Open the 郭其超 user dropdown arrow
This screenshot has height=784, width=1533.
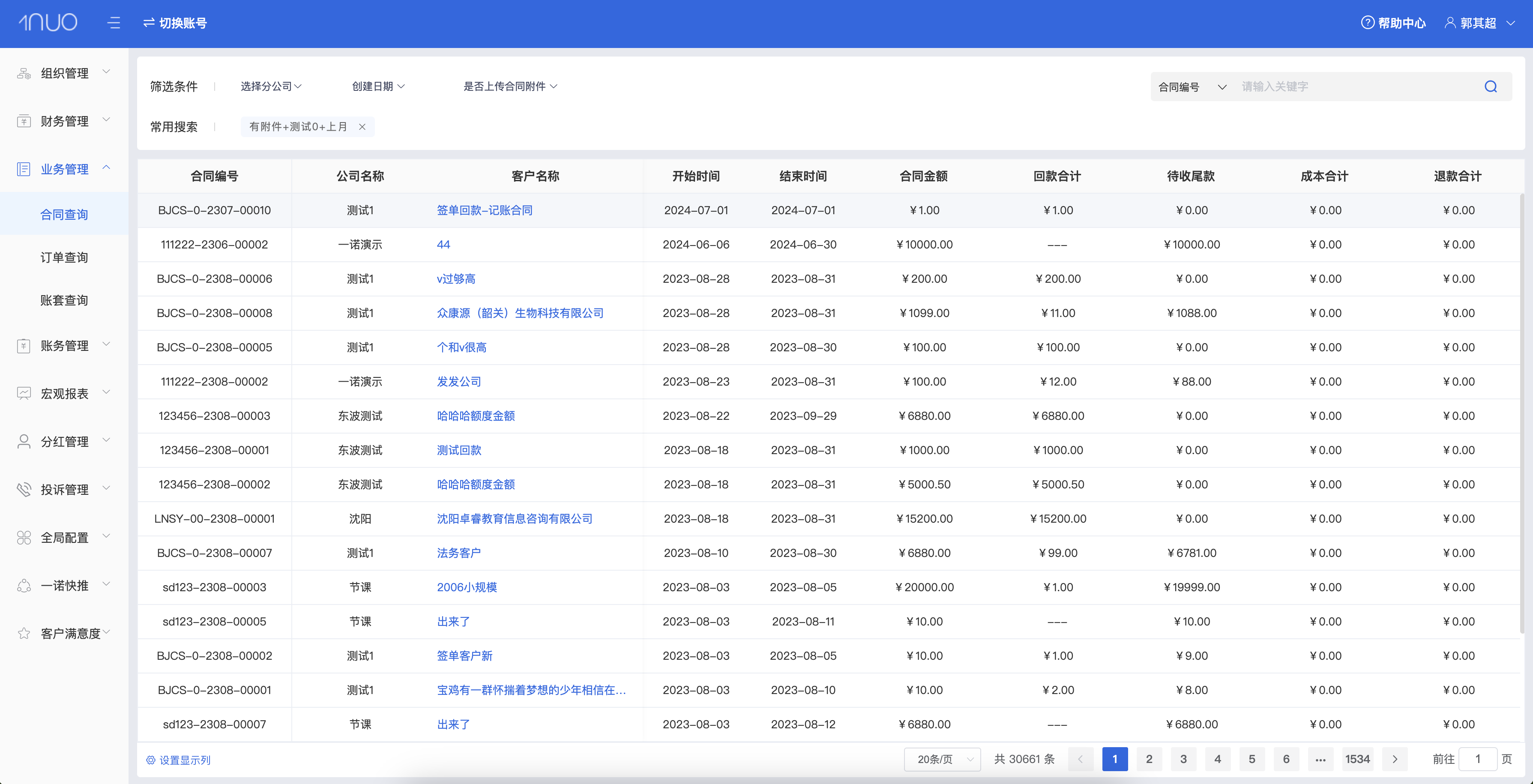point(1510,23)
